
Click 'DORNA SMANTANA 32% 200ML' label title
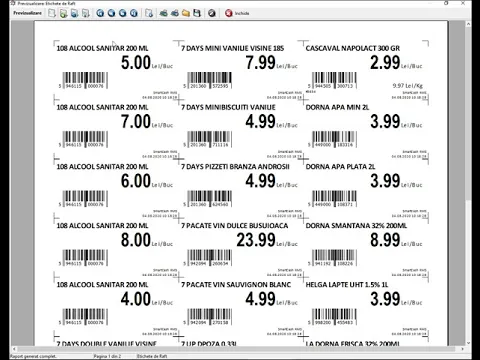[356, 226]
